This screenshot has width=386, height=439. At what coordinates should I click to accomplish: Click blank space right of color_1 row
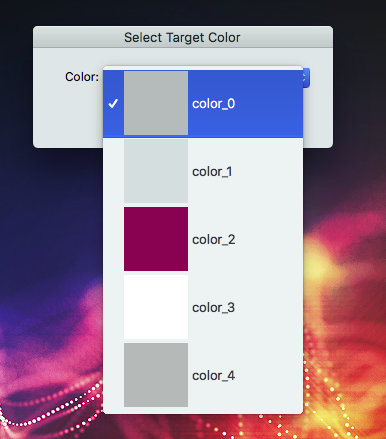(x=267, y=171)
